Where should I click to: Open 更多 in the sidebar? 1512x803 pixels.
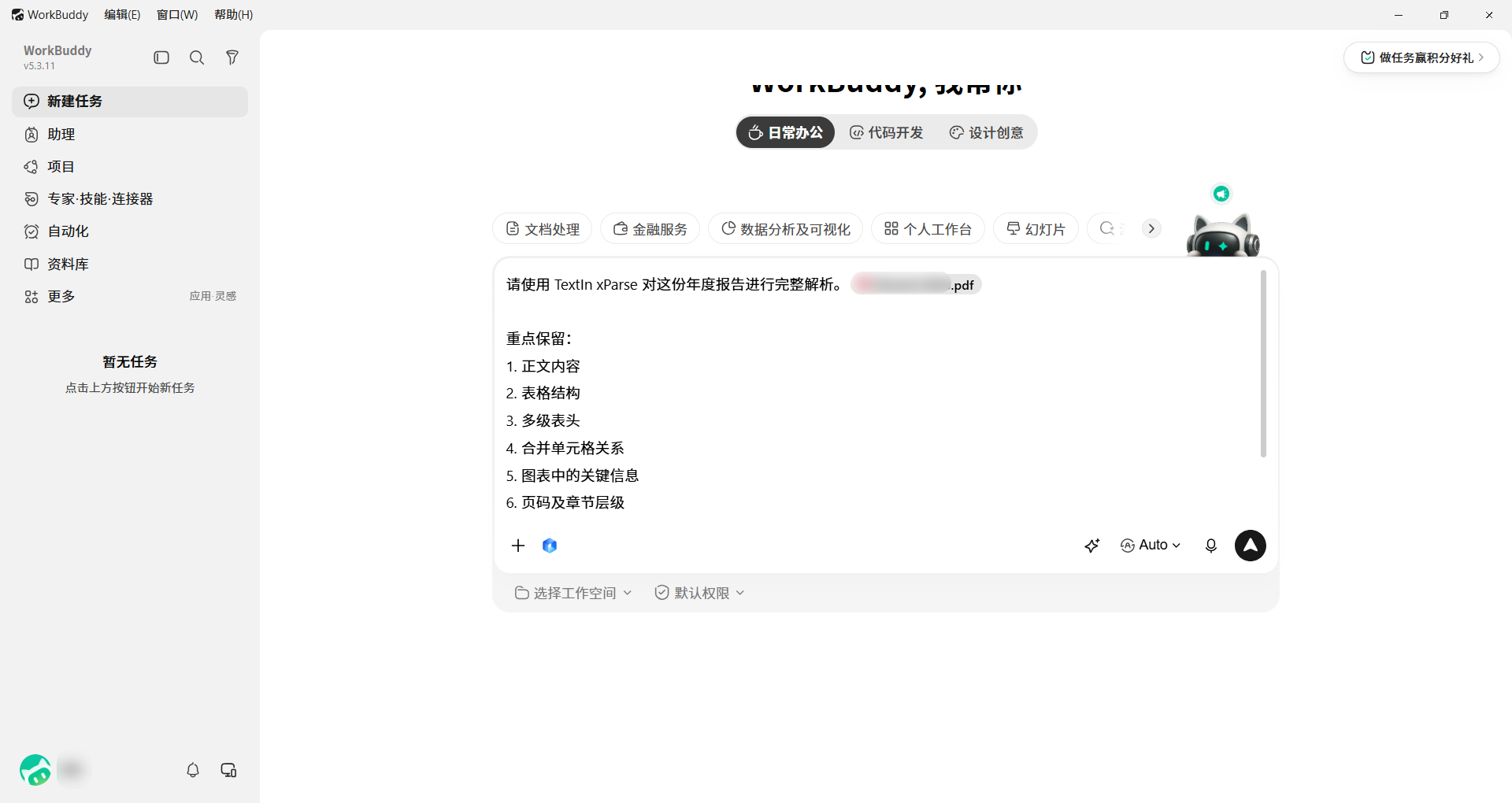pyautogui.click(x=130, y=297)
